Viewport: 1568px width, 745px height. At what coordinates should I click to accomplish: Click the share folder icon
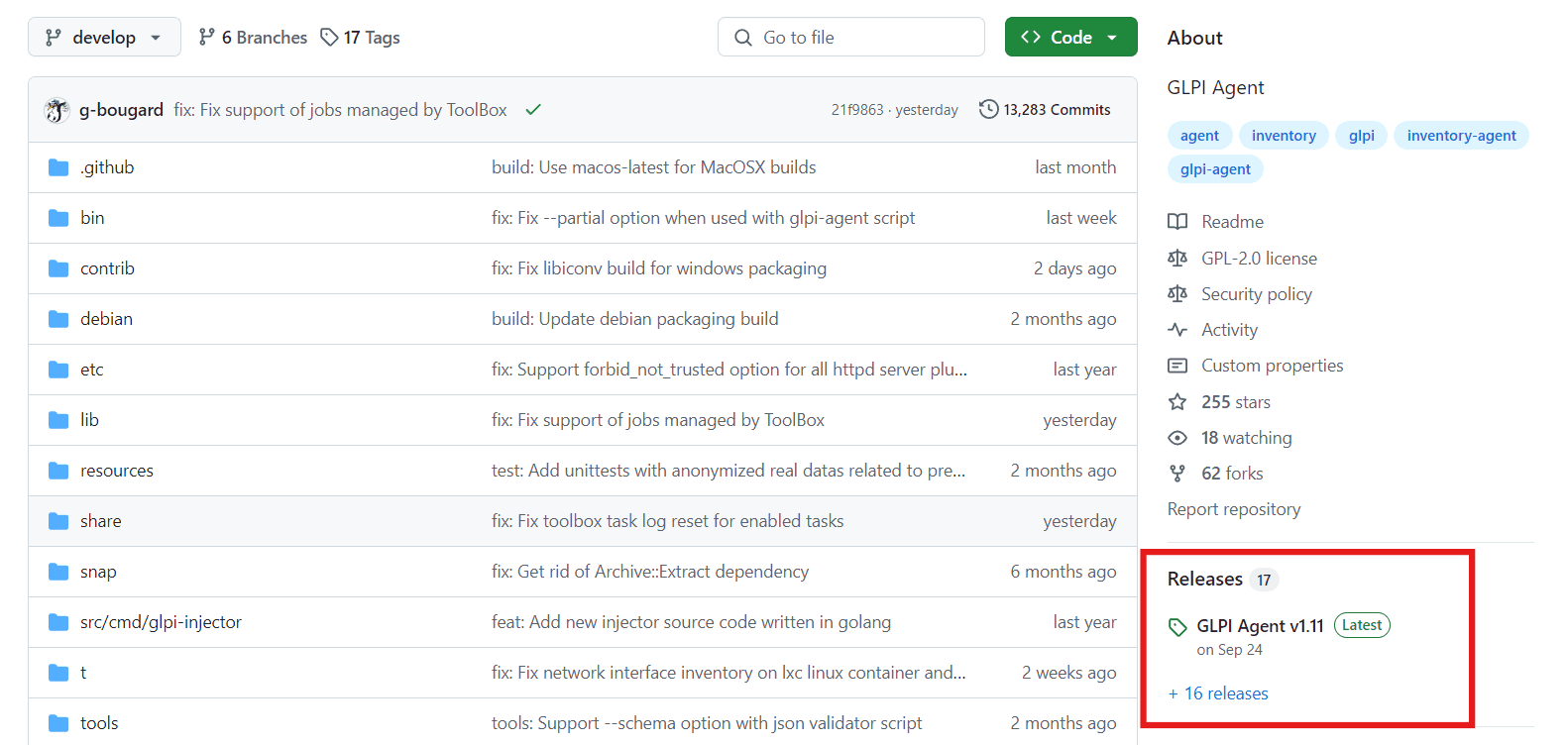[x=58, y=521]
